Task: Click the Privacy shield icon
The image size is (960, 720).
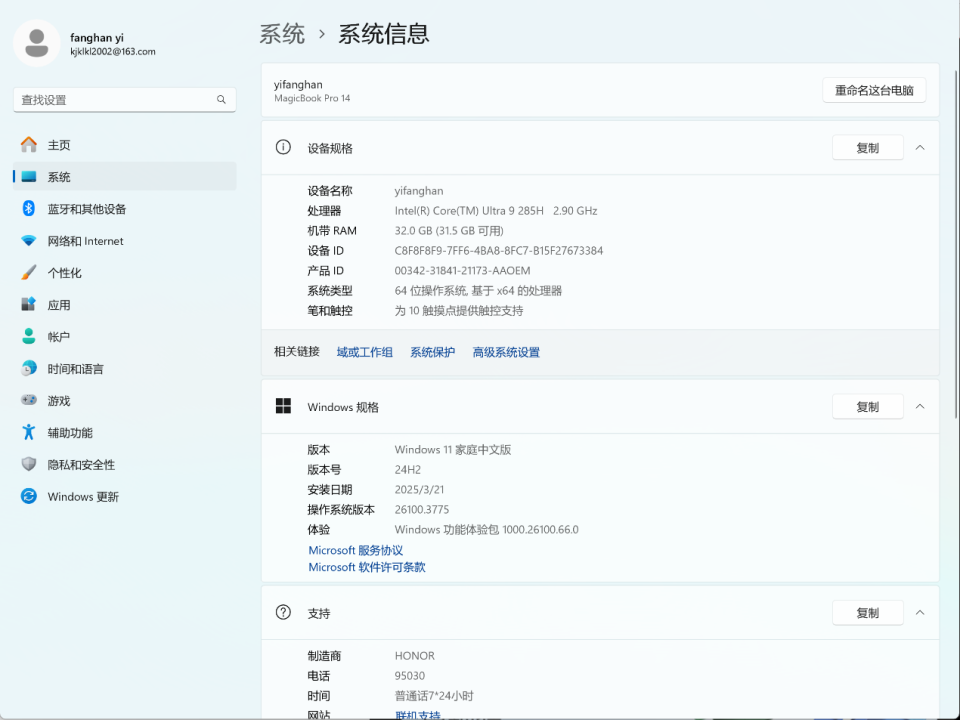Action: (29, 464)
